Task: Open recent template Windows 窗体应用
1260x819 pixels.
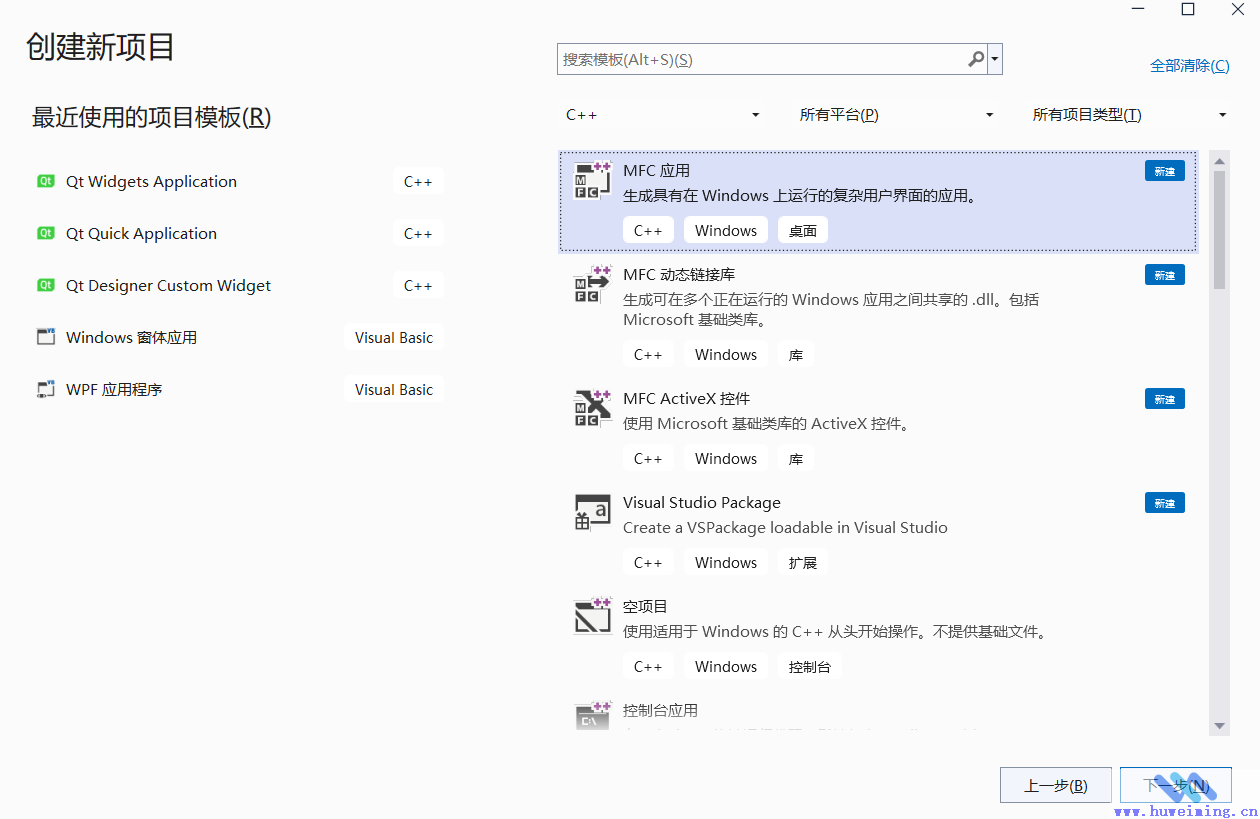Action: (x=238, y=337)
